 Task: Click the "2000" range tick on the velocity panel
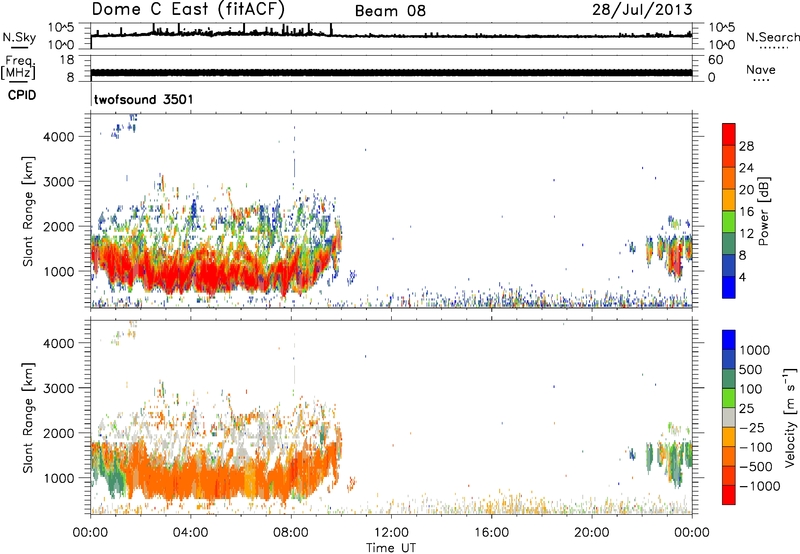[x=59, y=433]
